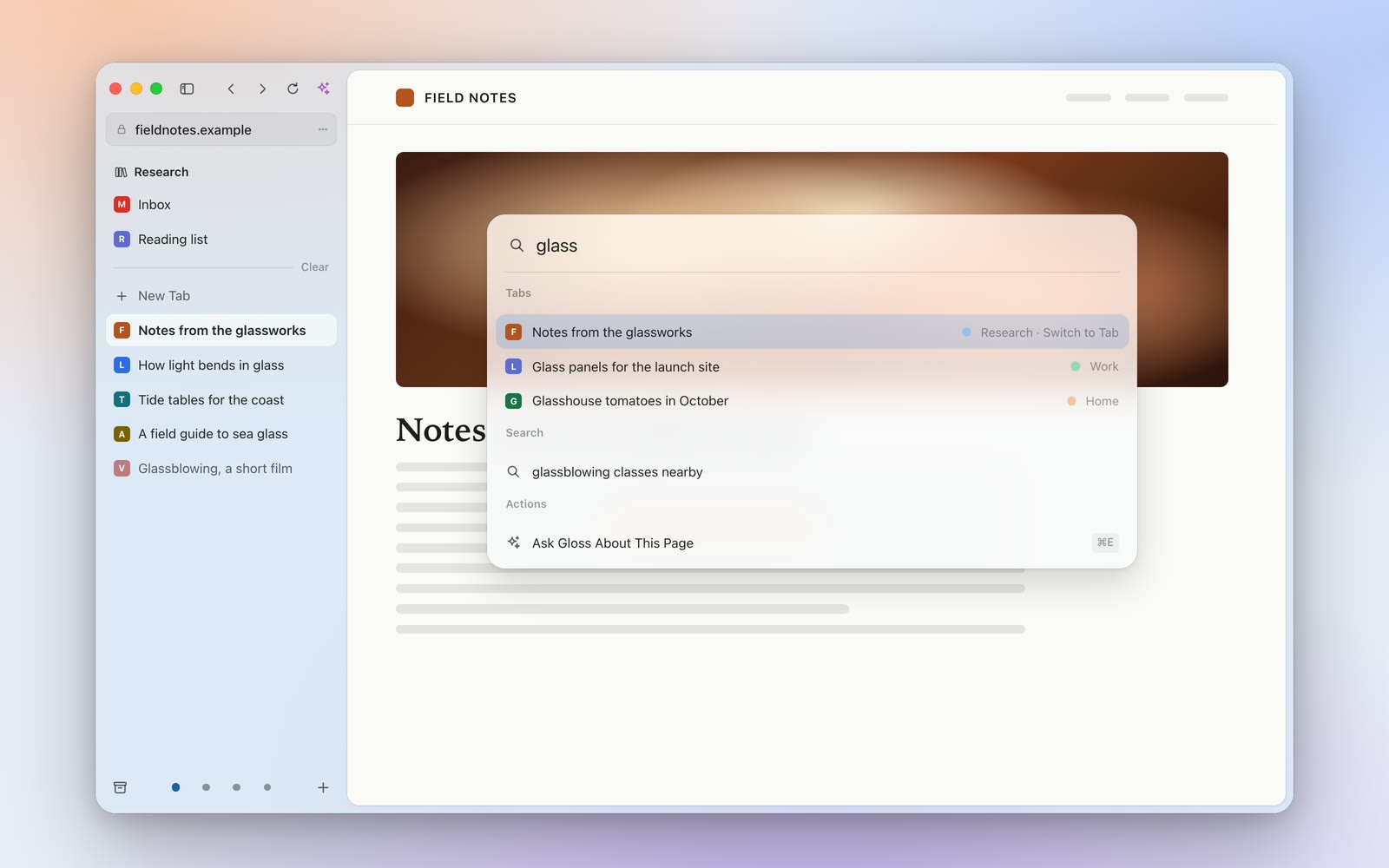The image size is (1389, 868).
Task: Click the FIELD NOTES site logo square
Action: tap(405, 97)
